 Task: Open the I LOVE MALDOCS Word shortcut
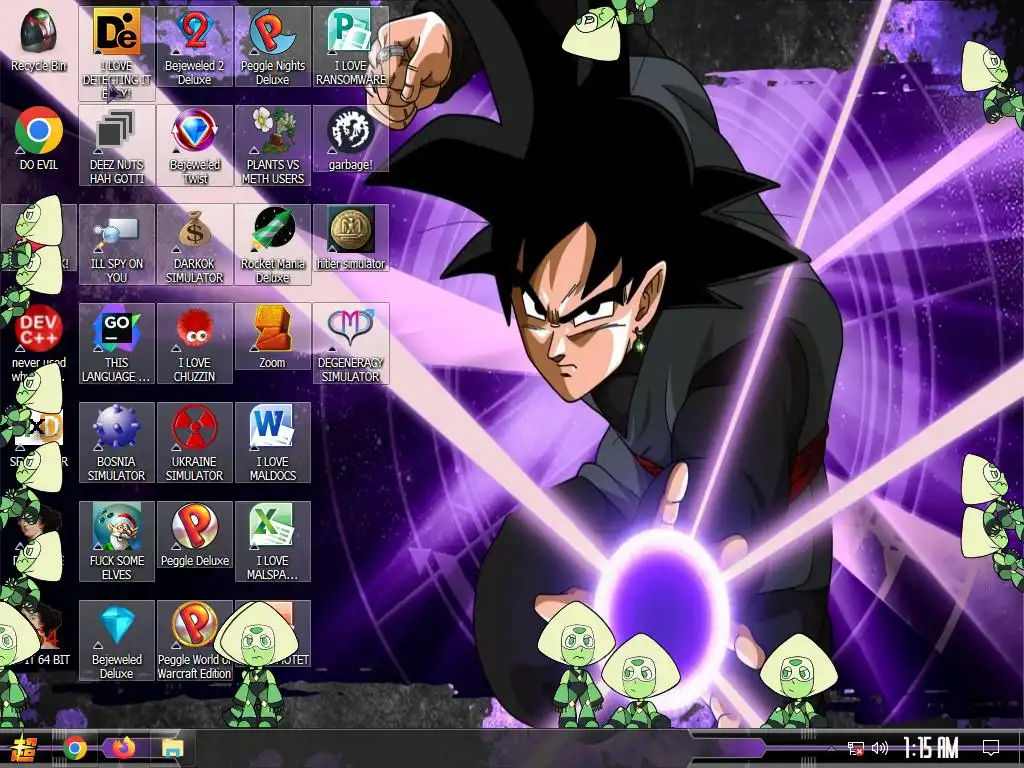tap(272, 442)
